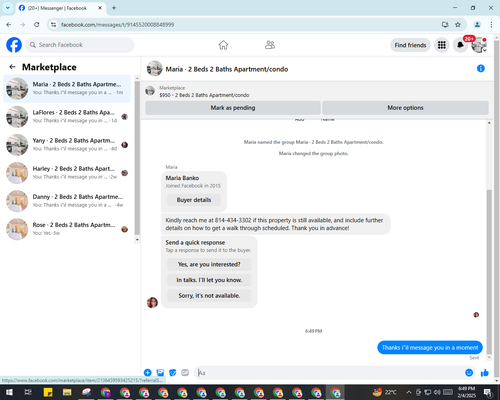Image resolution: width=500 pixels, height=400 pixels.
Task: Click the listing thumbnail beside $950 details
Action: [150, 91]
